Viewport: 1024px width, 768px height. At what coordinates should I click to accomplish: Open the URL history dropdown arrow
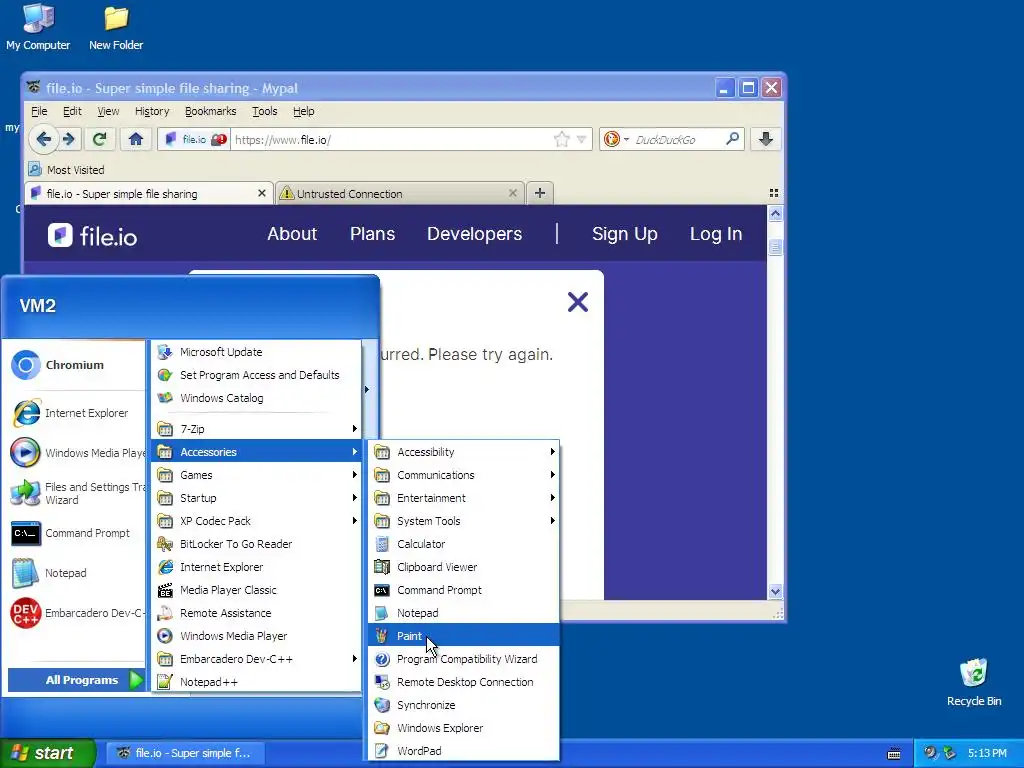tap(581, 139)
